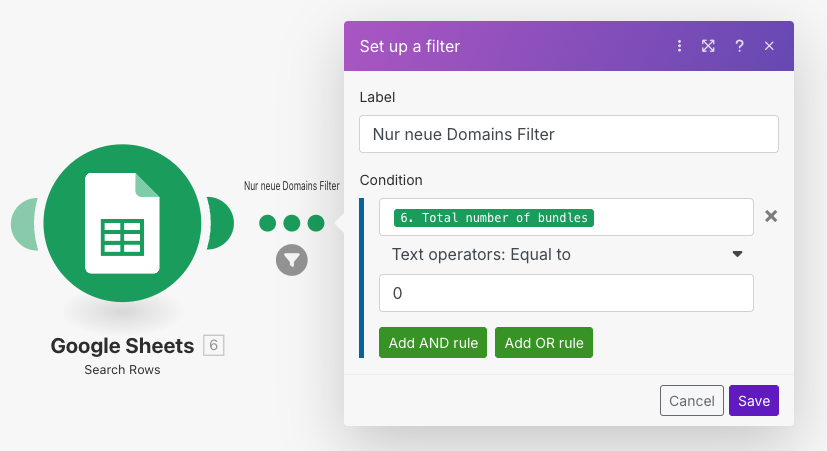Screen dimensions: 827x451
Task: Click the value field containing 0
Action: click(566, 293)
